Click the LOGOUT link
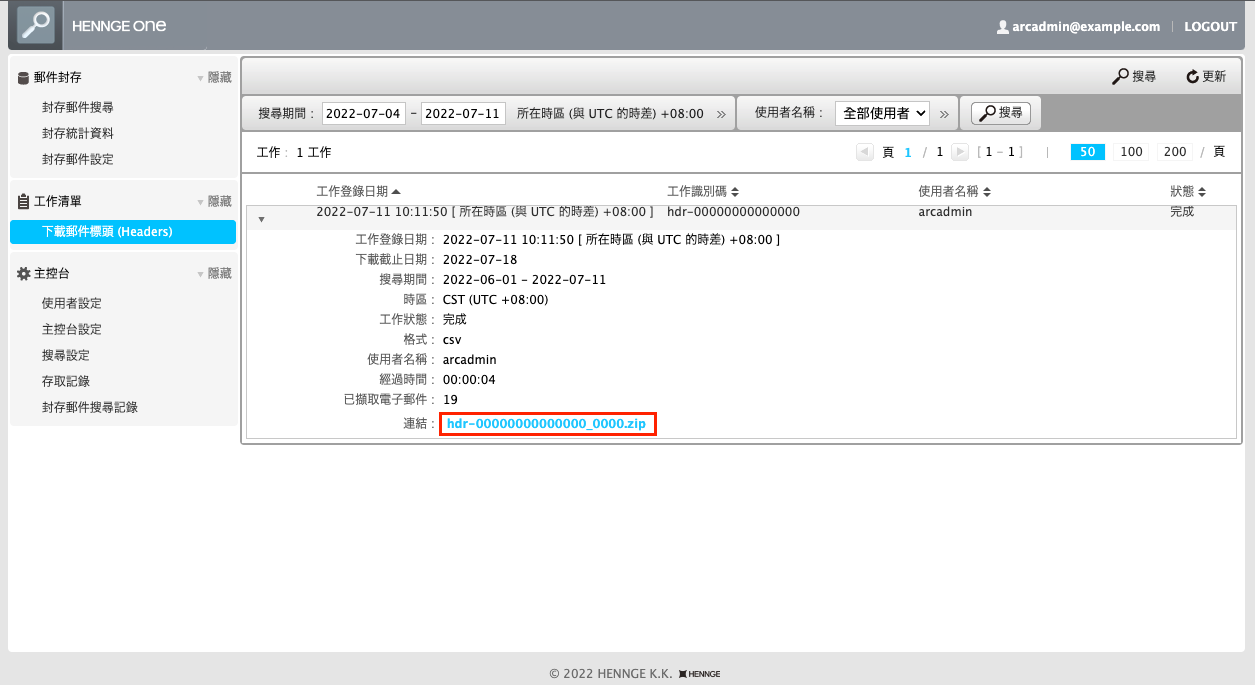This screenshot has height=685, width=1255. pyautogui.click(x=1210, y=27)
